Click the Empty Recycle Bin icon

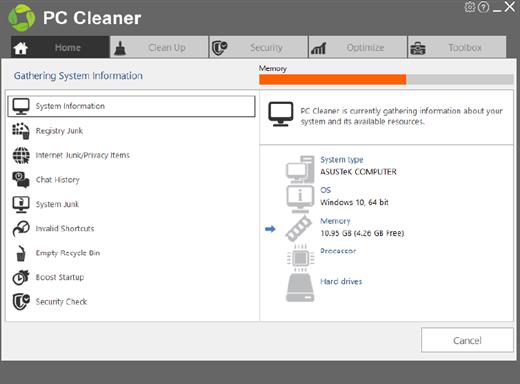pos(21,253)
